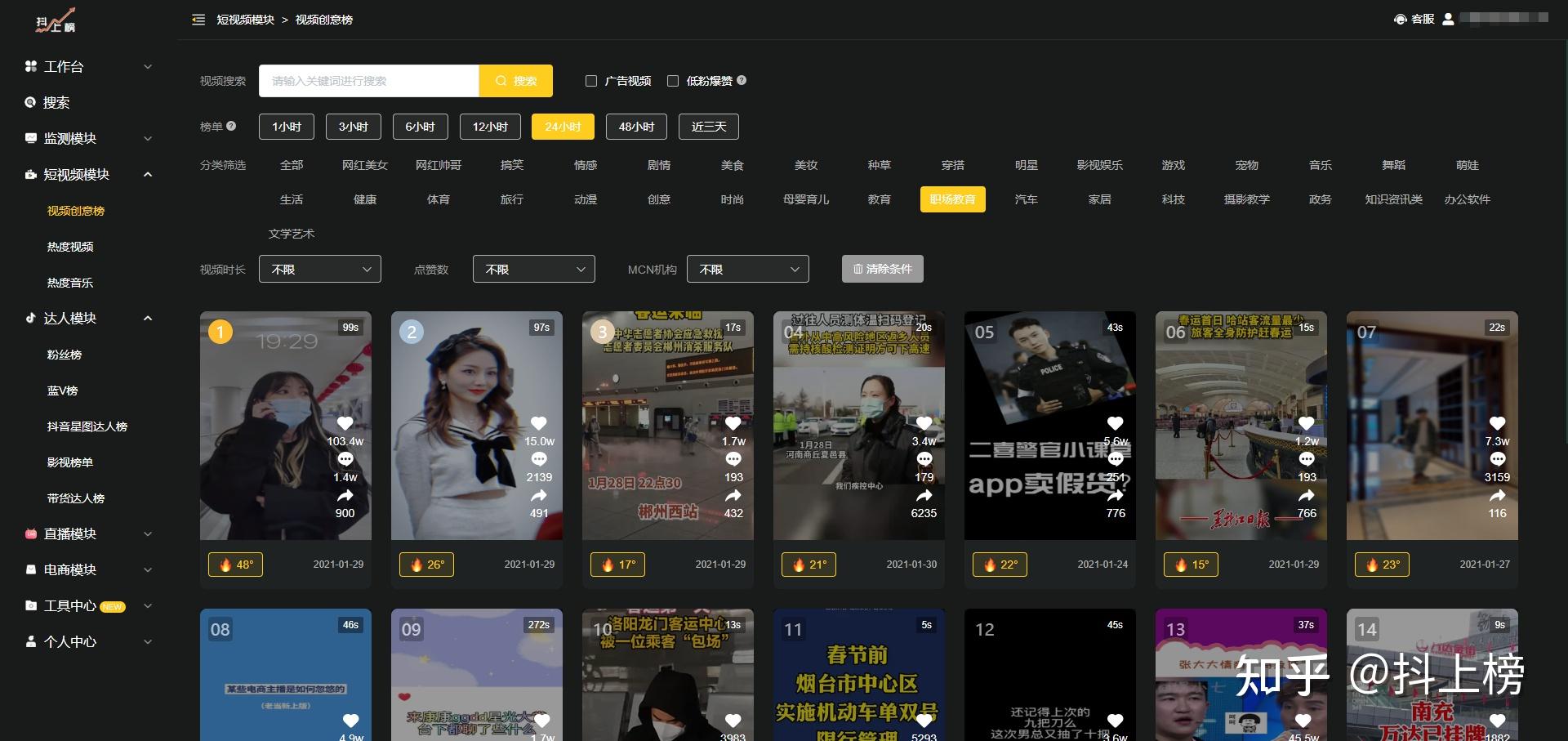Select the 24小时 ranking period

pyautogui.click(x=563, y=127)
